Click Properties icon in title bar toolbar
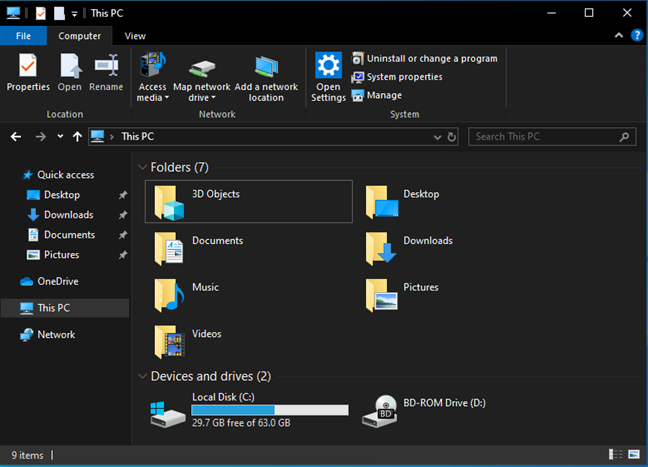Screen dimensions: 648x467 pos(40,14)
